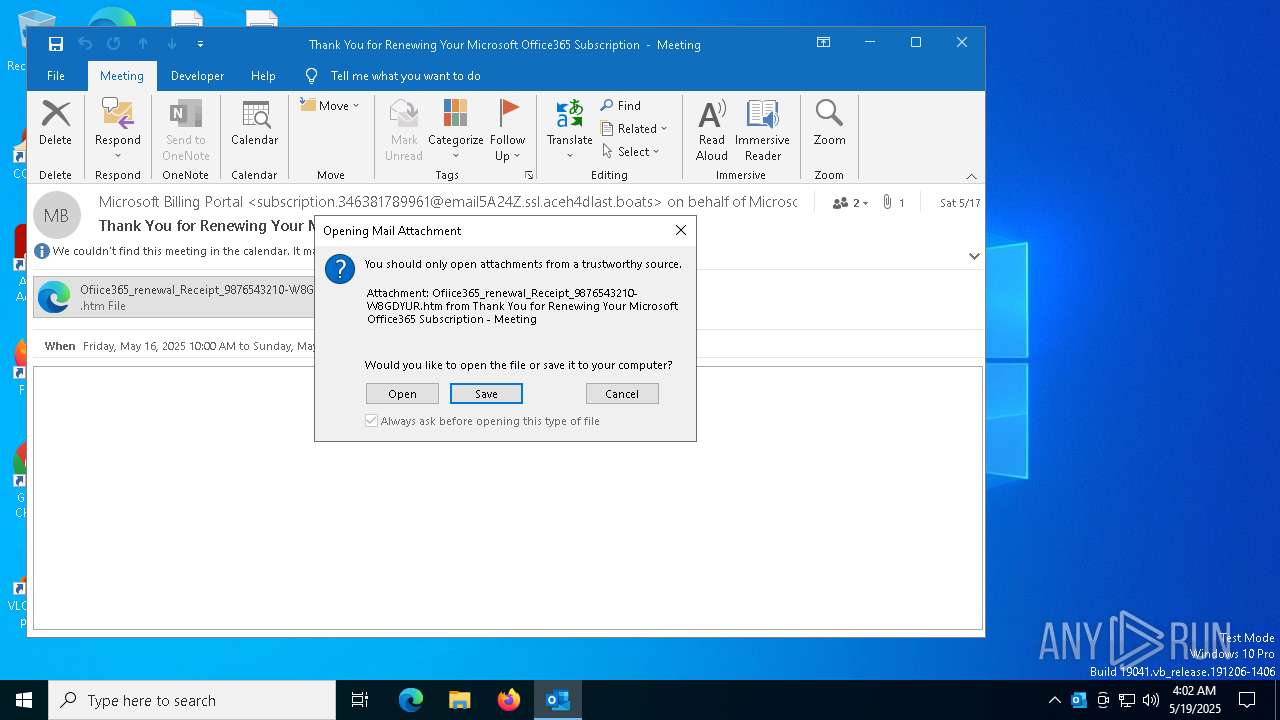Close the Opening Mail Attachment dialog

[681, 230]
